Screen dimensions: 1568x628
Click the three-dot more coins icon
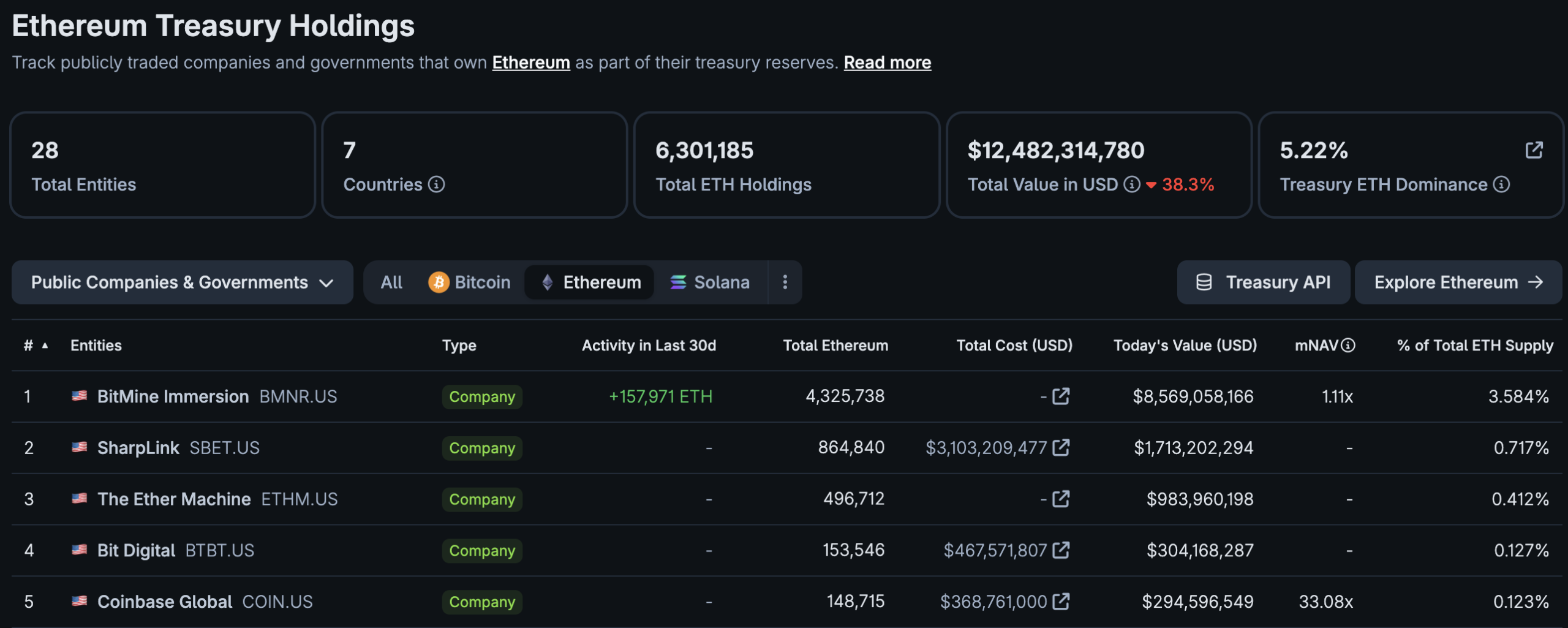click(785, 282)
